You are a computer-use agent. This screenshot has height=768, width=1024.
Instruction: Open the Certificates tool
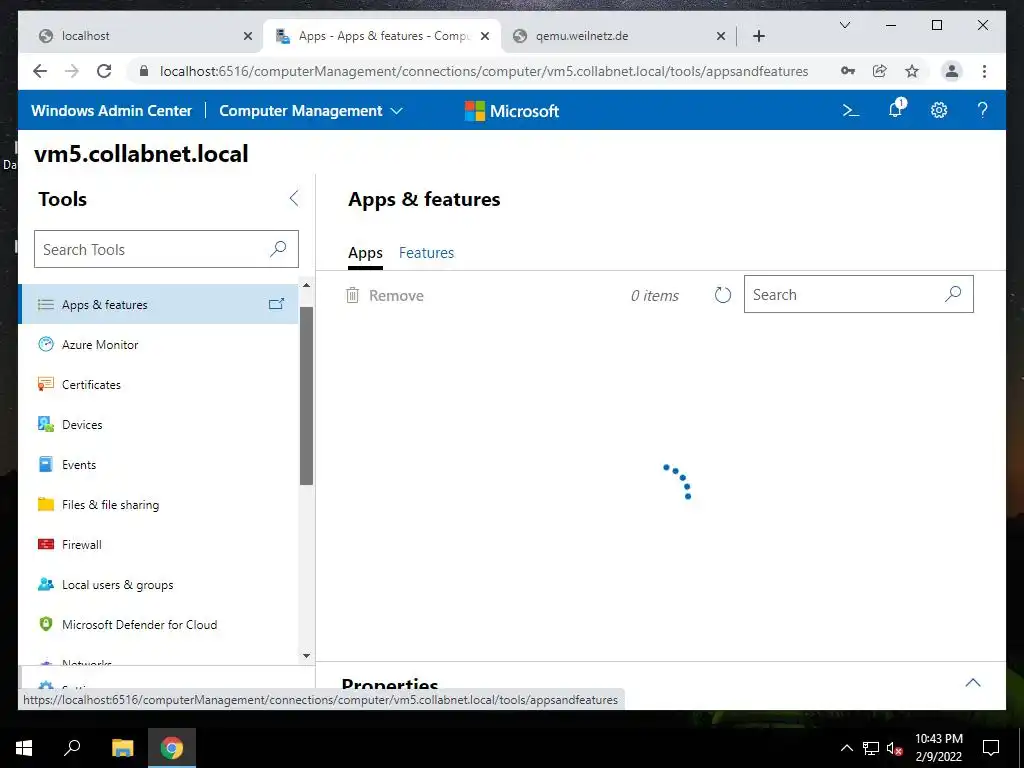159,384
